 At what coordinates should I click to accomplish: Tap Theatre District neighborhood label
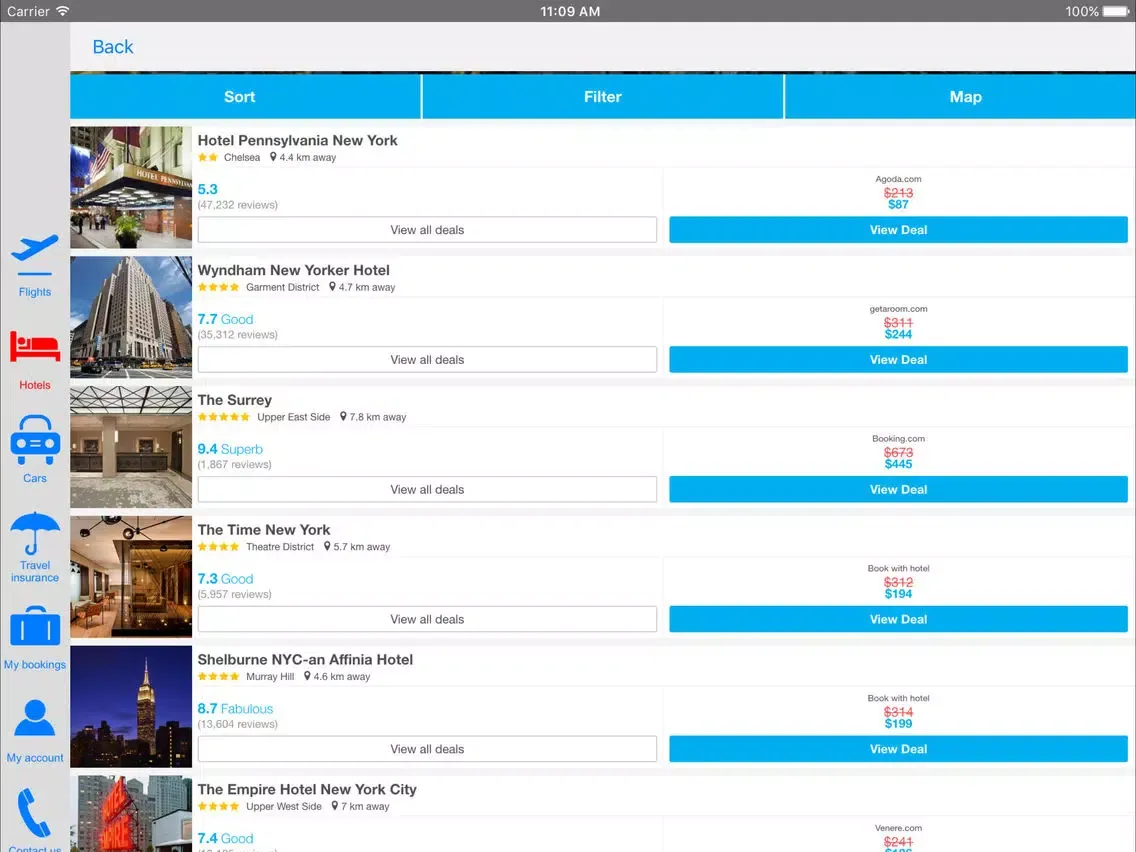pyautogui.click(x=280, y=547)
